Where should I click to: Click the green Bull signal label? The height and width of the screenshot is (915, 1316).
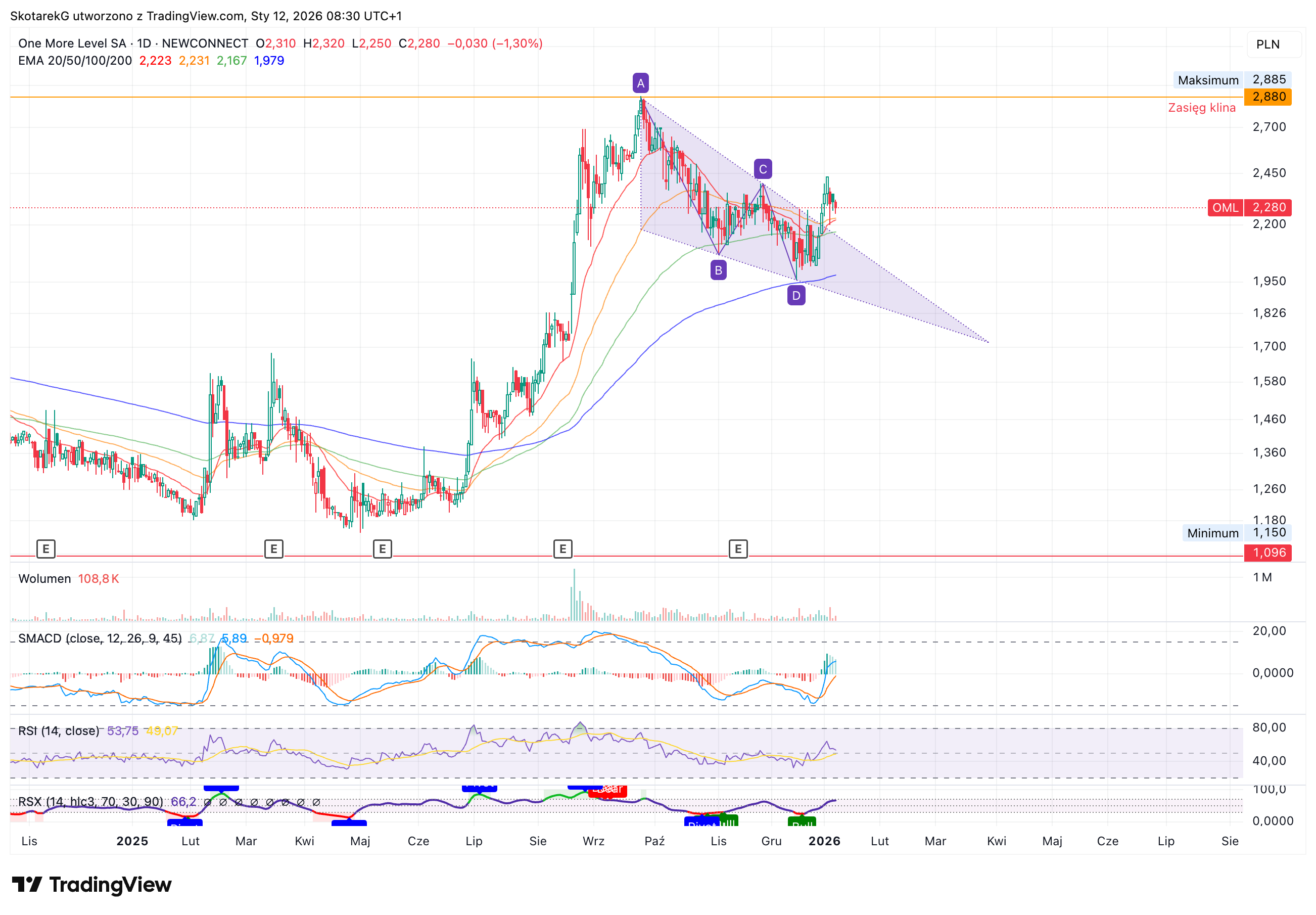[802, 822]
